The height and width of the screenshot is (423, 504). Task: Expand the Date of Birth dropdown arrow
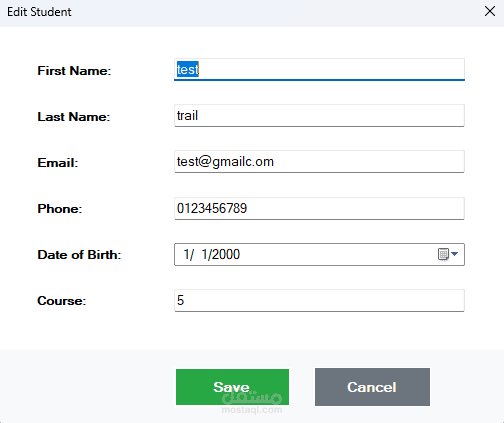[454, 254]
